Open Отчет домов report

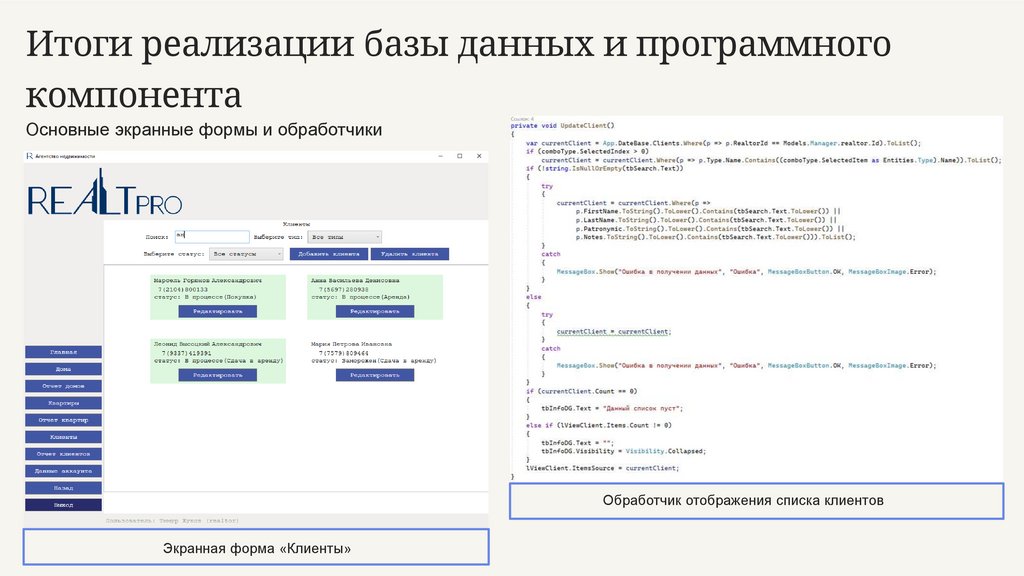[x=63, y=386]
